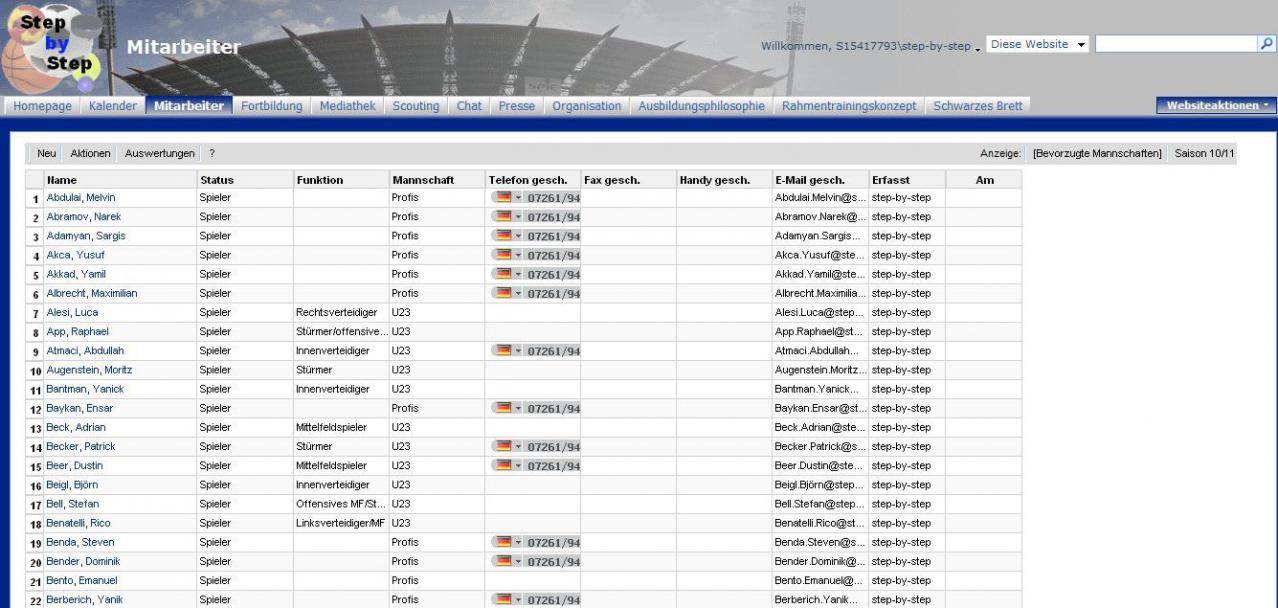Open the Abdulai, Melvin link
Viewport: 1278px width, 608px height.
tap(81, 198)
